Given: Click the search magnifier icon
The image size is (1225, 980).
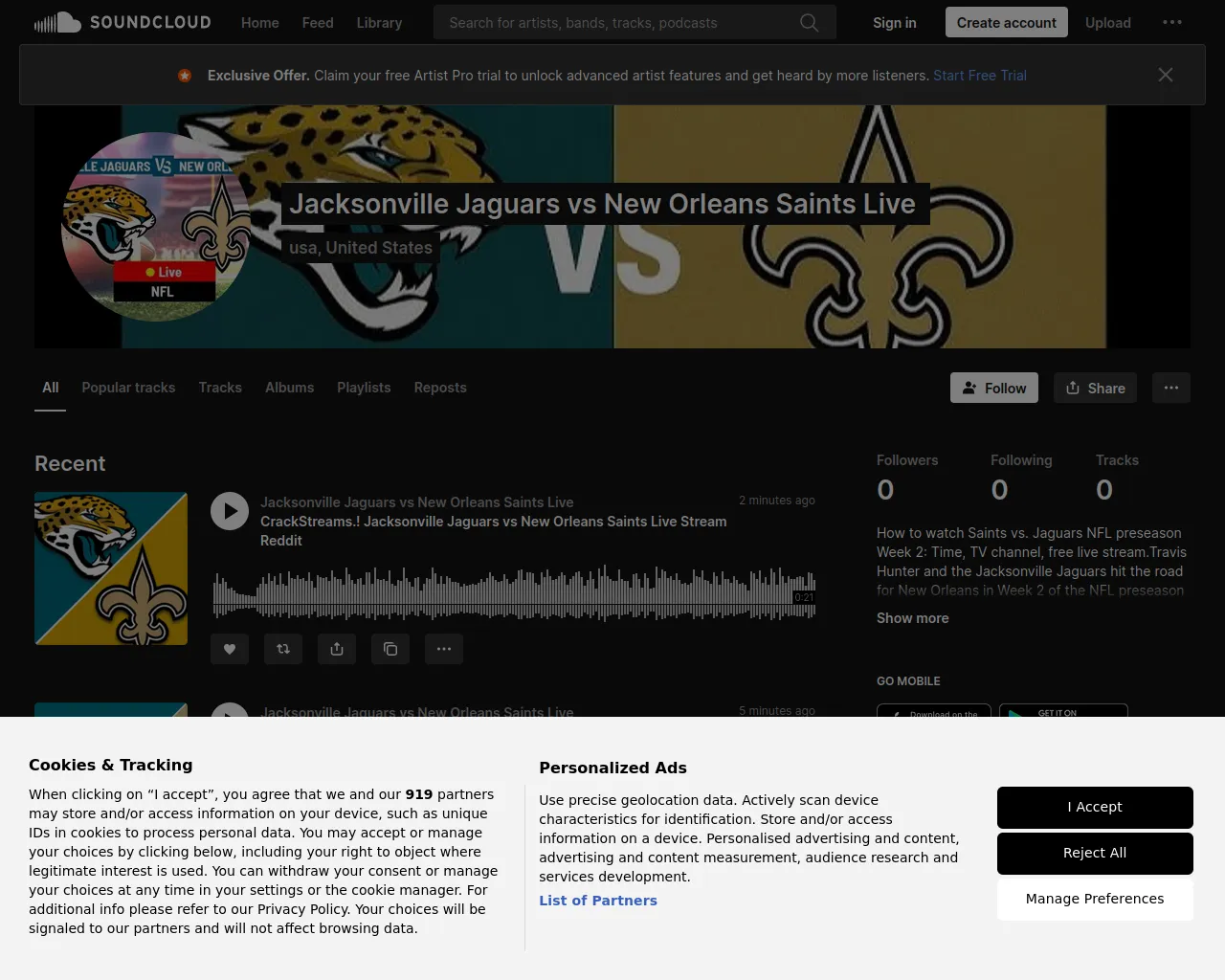Looking at the screenshot, I should (810, 22).
